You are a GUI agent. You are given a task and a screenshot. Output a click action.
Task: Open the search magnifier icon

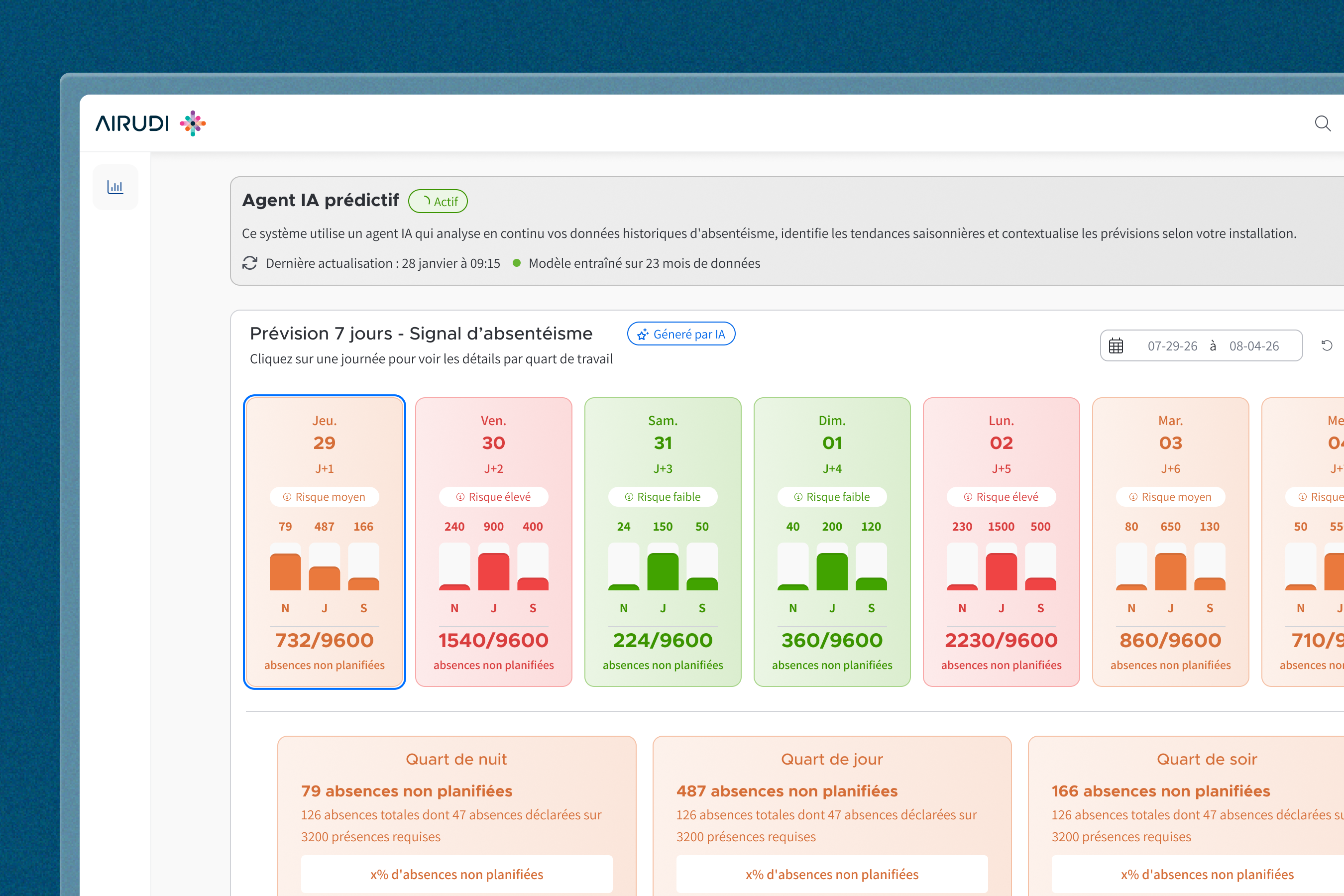point(1322,123)
